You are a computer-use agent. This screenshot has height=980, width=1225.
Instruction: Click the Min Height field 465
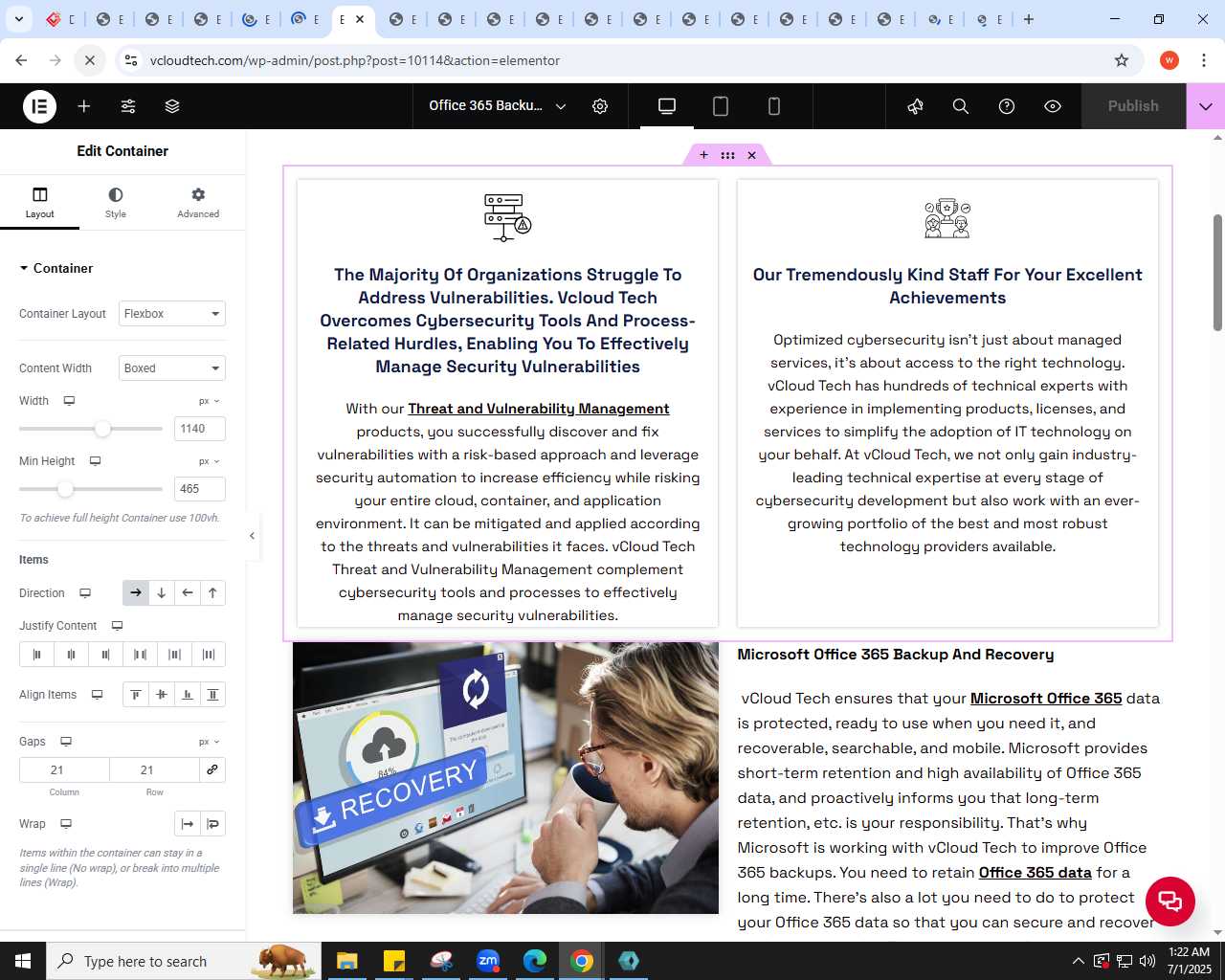point(200,489)
